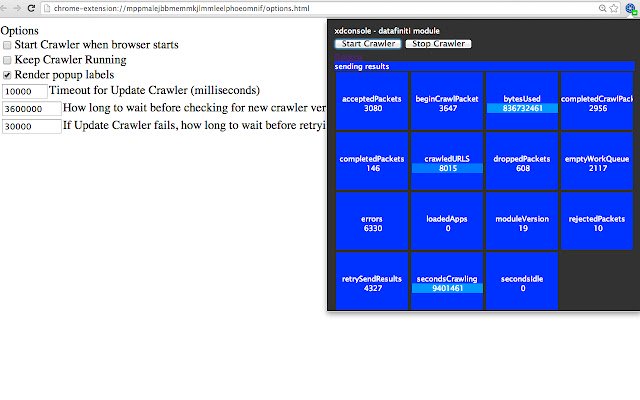Image resolution: width=640 pixels, height=400 pixels.
Task: Click the errors tile
Action: pos(372,221)
